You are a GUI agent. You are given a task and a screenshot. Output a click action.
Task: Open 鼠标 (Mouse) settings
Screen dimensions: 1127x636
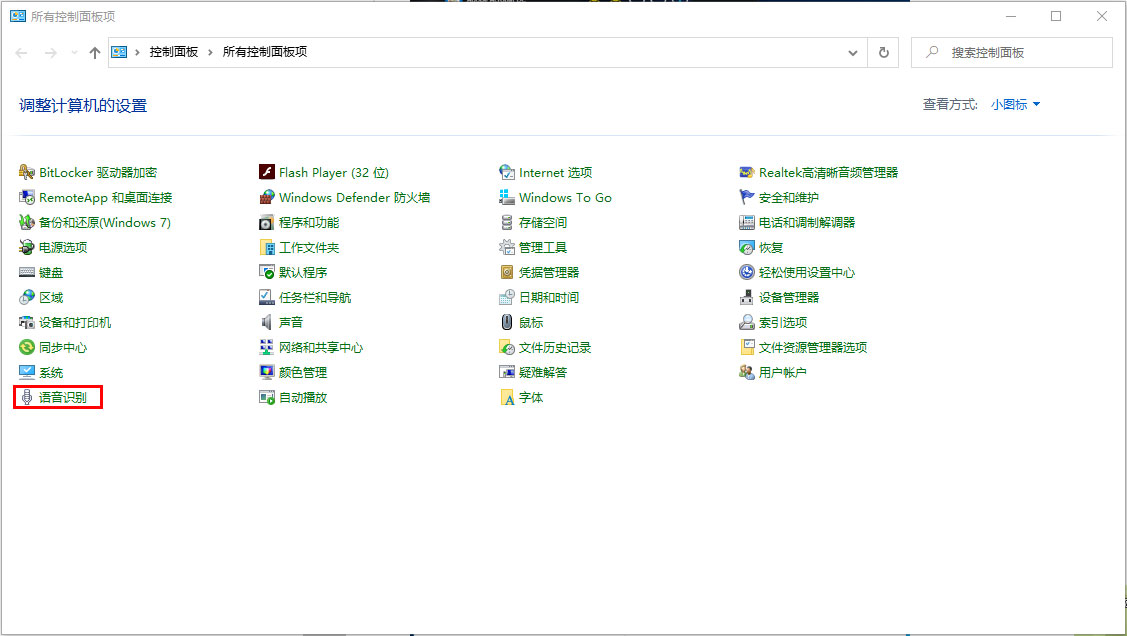pos(531,322)
